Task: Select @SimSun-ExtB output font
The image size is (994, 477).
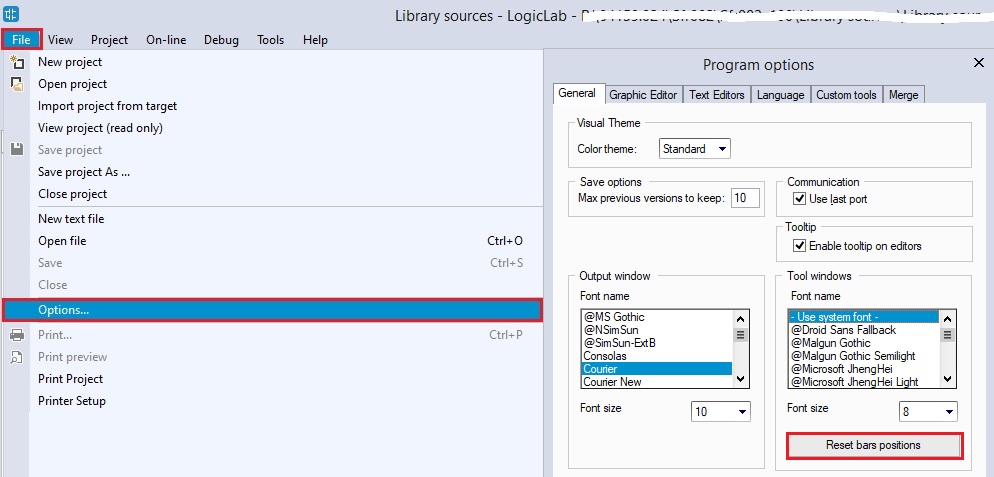Action: pyautogui.click(x=657, y=343)
